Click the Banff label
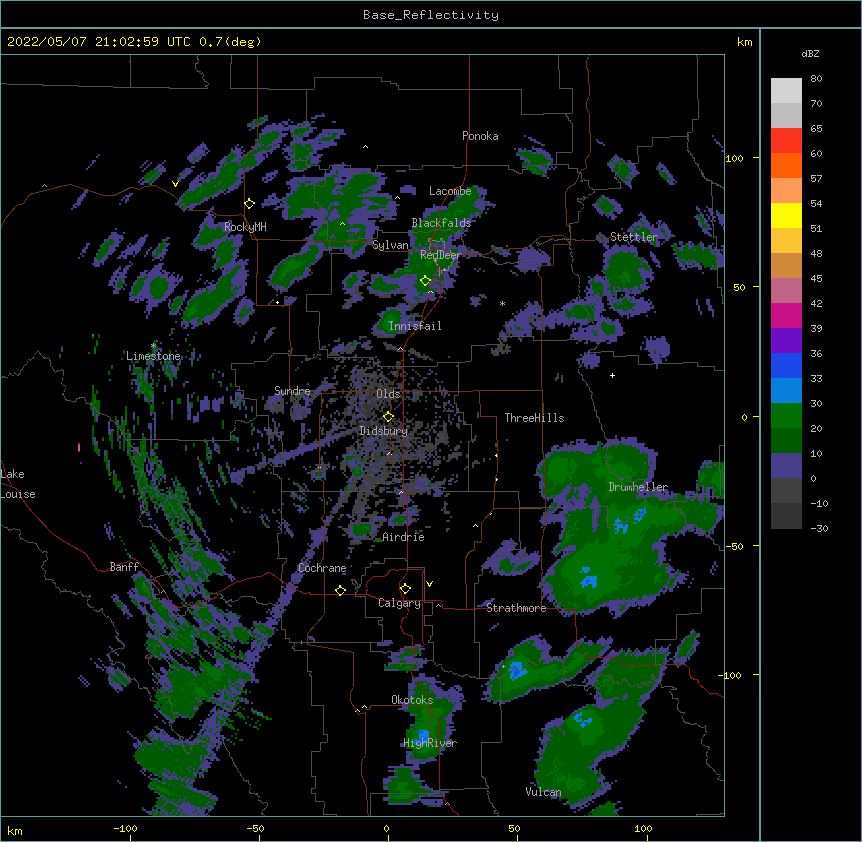Image resolution: width=862 pixels, height=842 pixels. pos(124,567)
